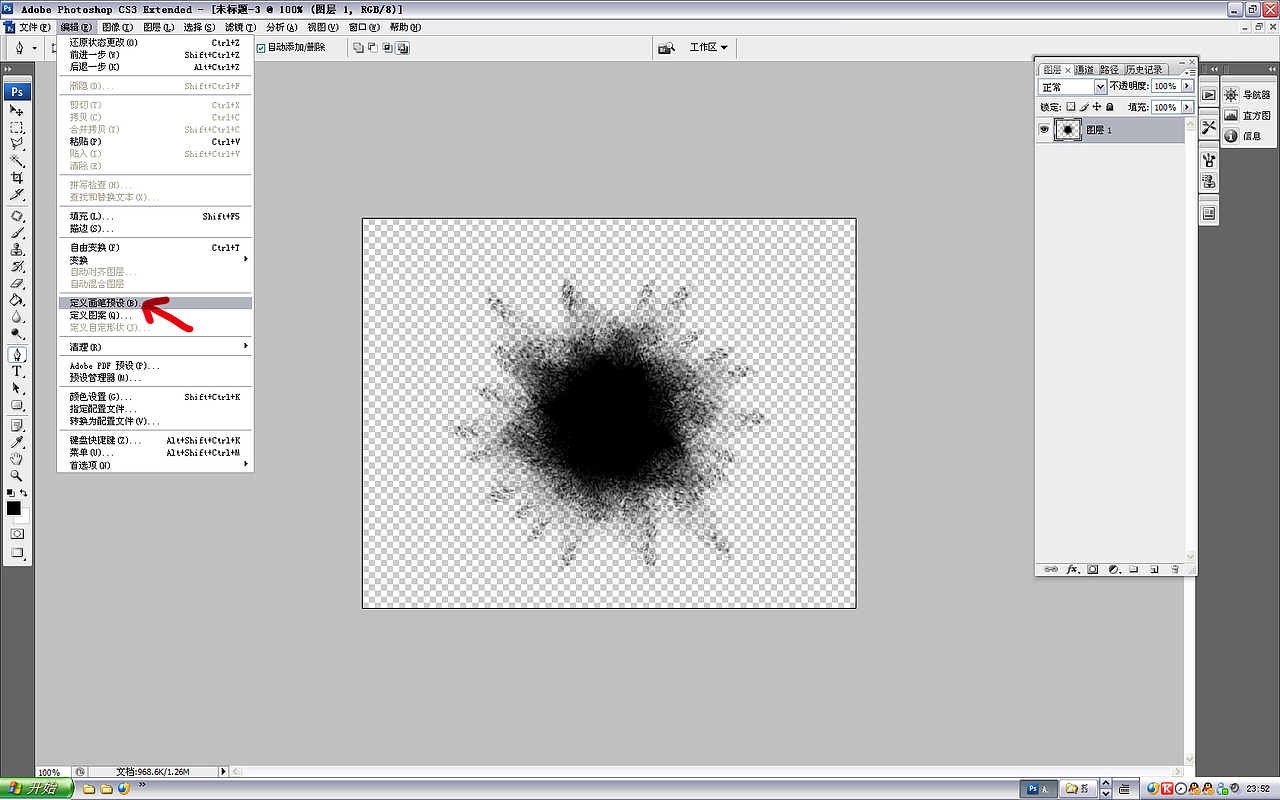Choose 定义图案 menu item

tap(155, 315)
